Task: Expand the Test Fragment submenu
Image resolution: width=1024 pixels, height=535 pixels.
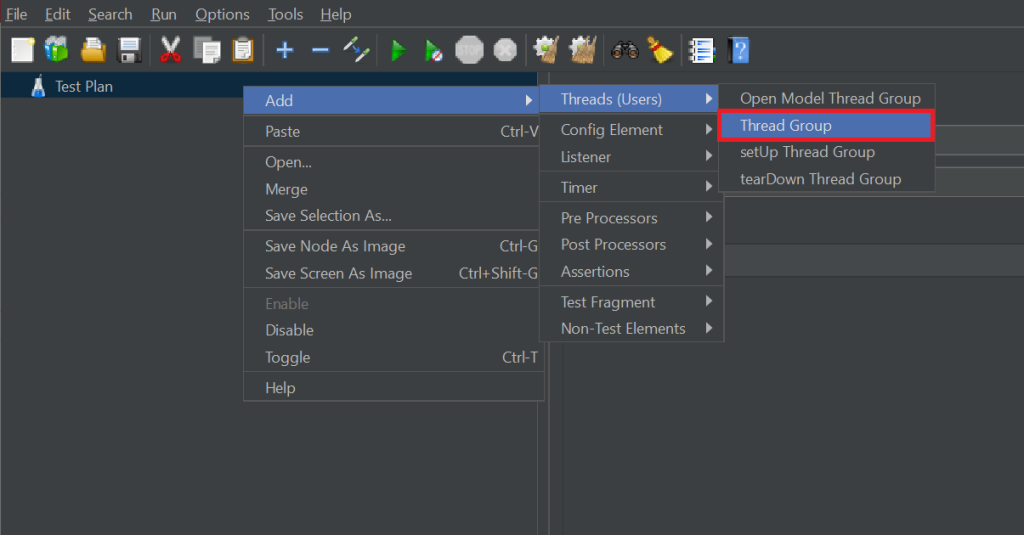Action: pos(631,302)
